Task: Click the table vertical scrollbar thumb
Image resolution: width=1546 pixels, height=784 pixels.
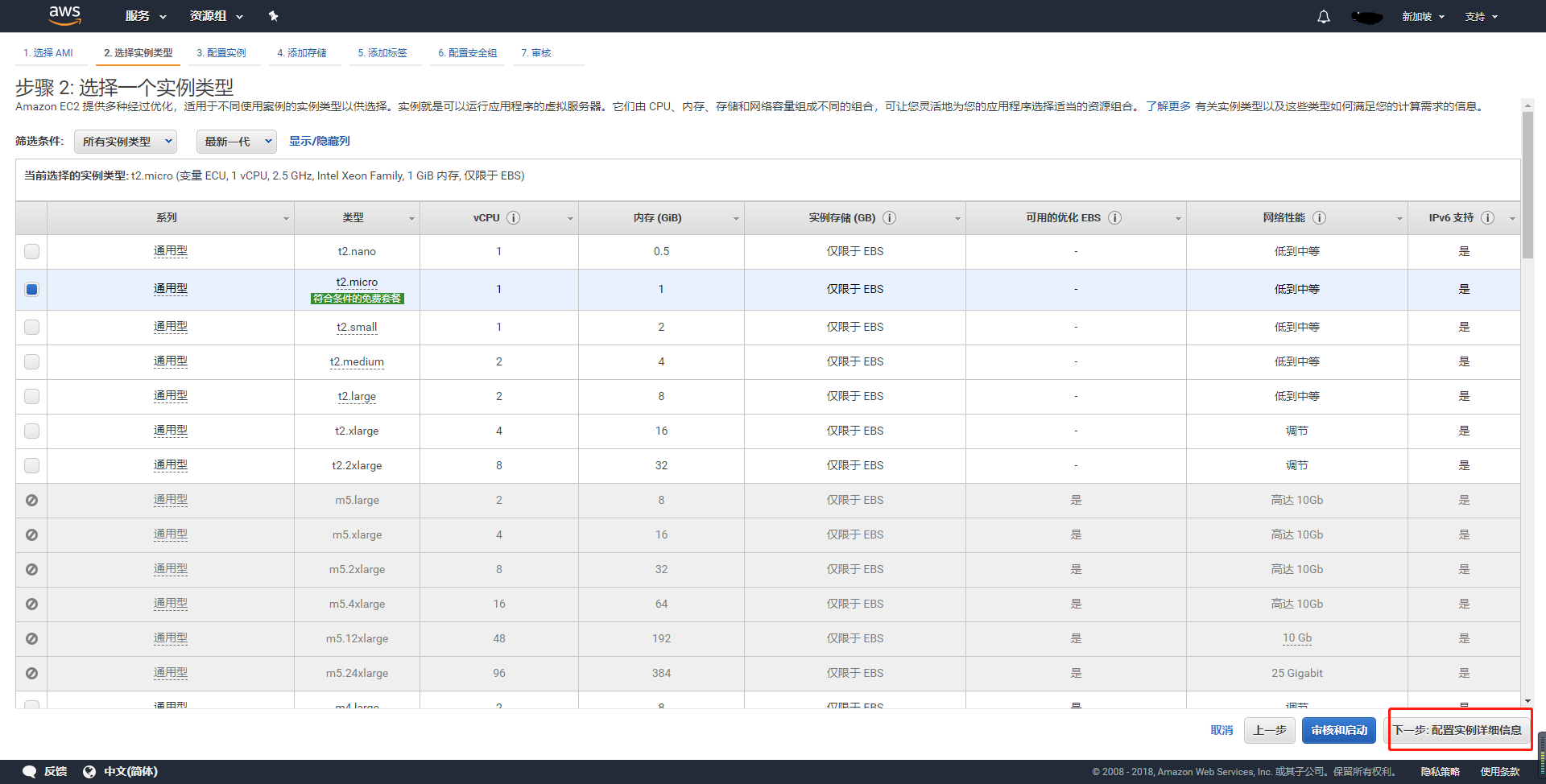Action: click(1527, 185)
